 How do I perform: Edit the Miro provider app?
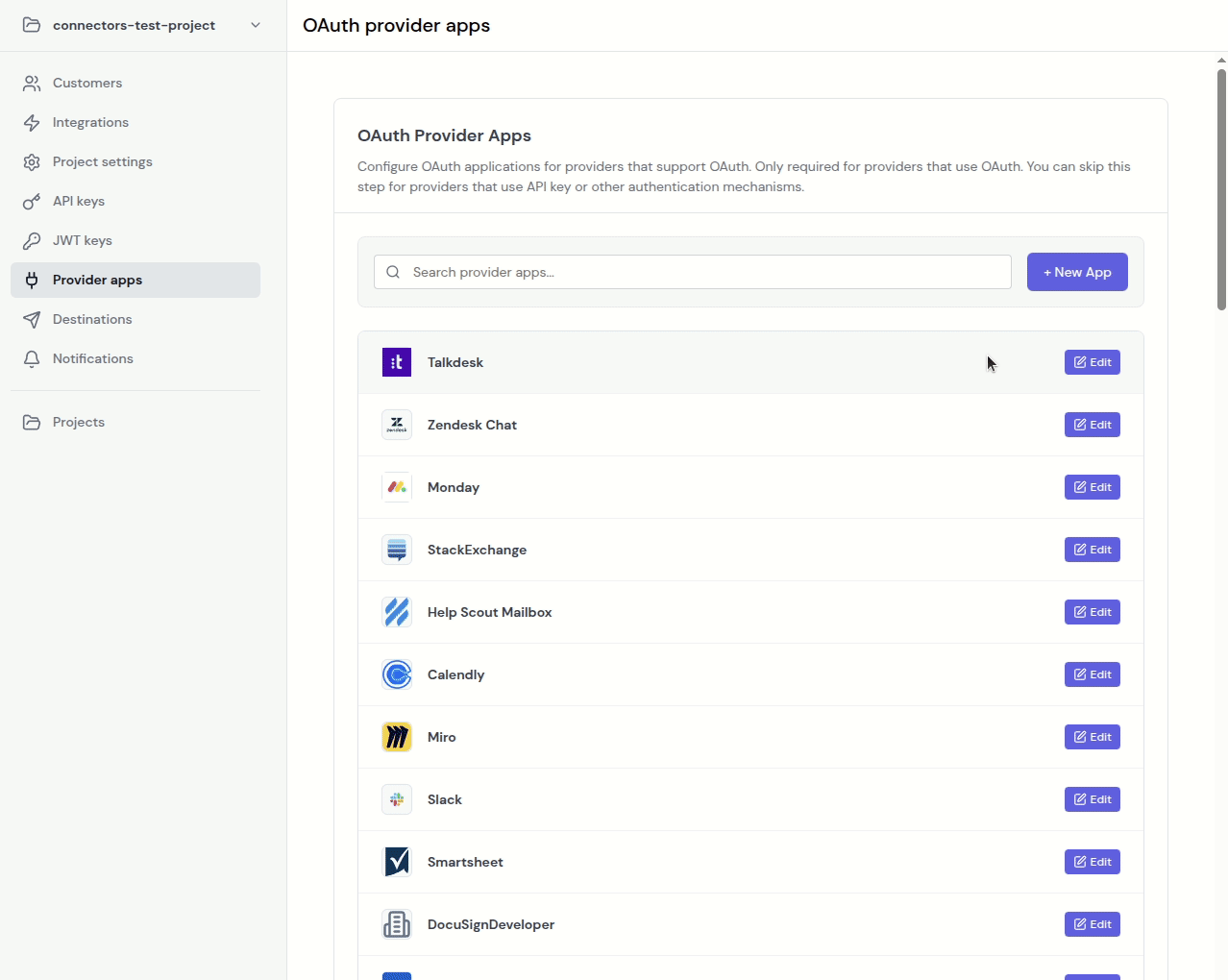1093,737
